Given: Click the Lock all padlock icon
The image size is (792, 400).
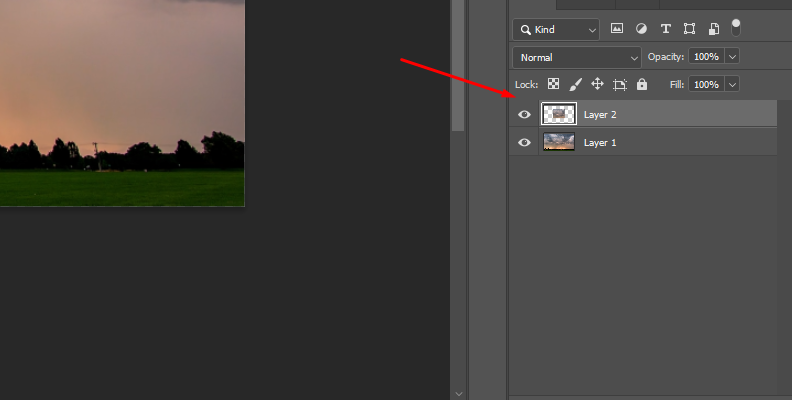Looking at the screenshot, I should pyautogui.click(x=642, y=85).
